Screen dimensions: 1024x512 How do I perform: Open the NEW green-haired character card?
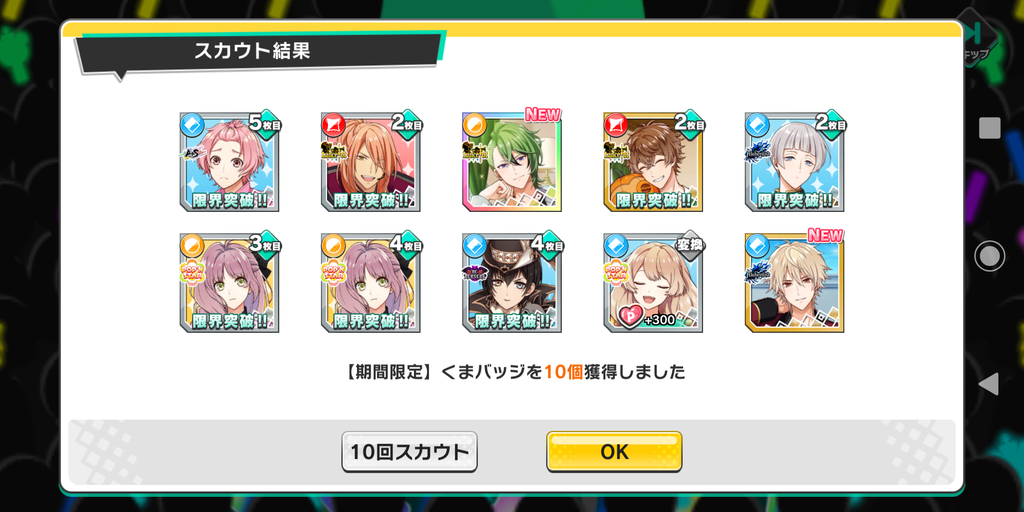(x=511, y=162)
